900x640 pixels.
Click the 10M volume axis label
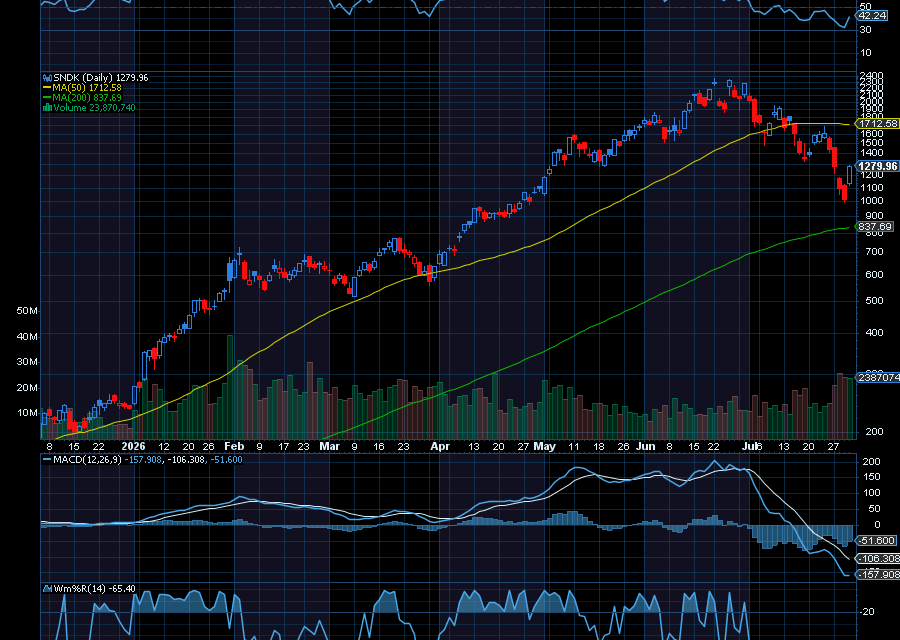27,413
